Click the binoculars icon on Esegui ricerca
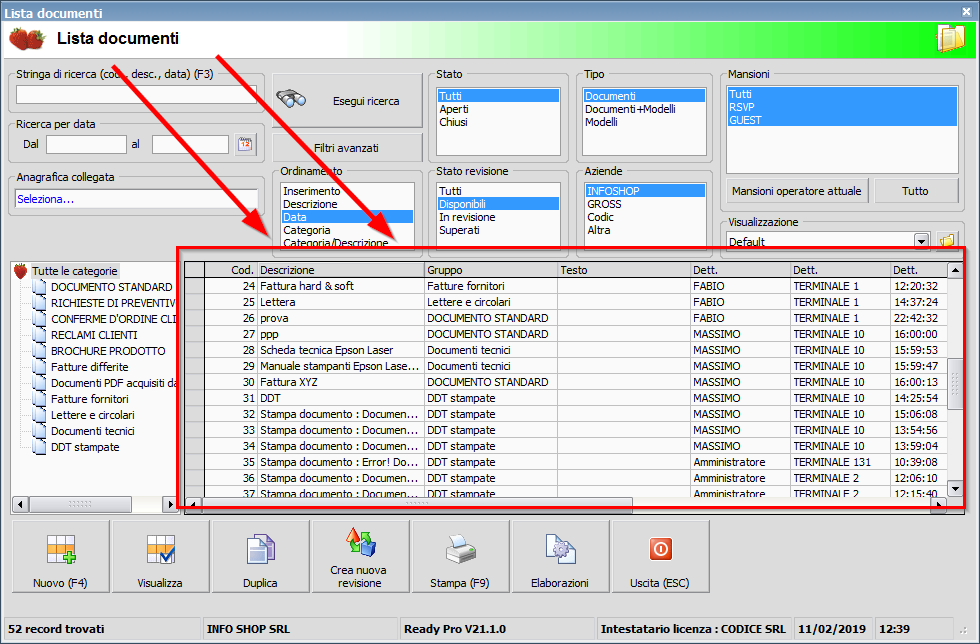Viewport: 980px width, 644px height. 291,99
